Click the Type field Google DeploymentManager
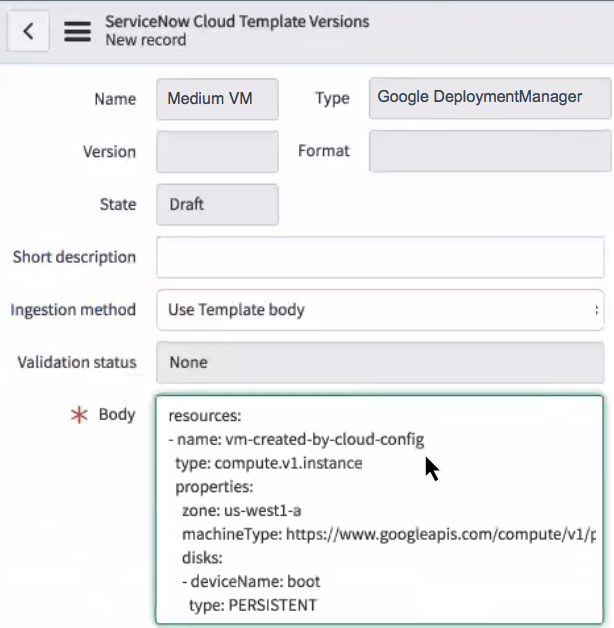 coord(490,98)
